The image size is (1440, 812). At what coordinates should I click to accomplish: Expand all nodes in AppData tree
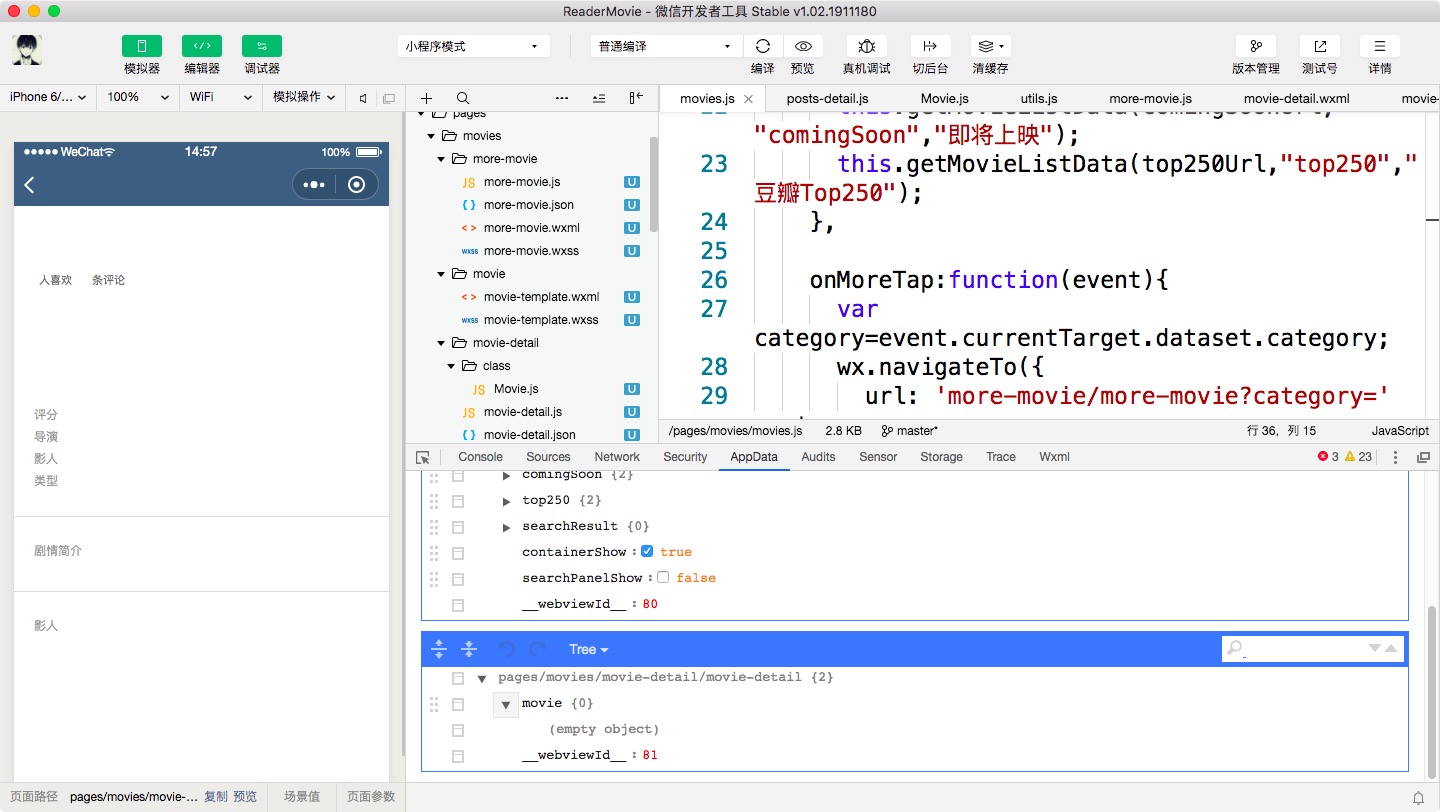(x=439, y=649)
